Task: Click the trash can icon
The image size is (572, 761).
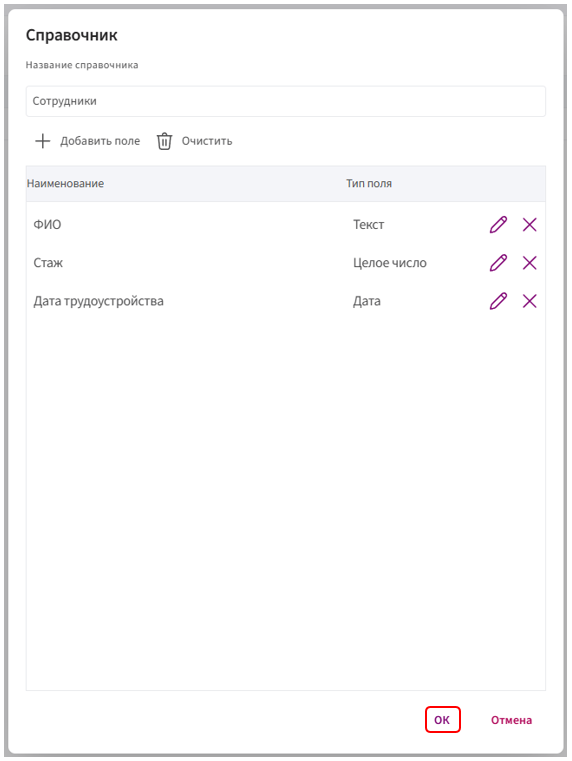Action: click(164, 141)
